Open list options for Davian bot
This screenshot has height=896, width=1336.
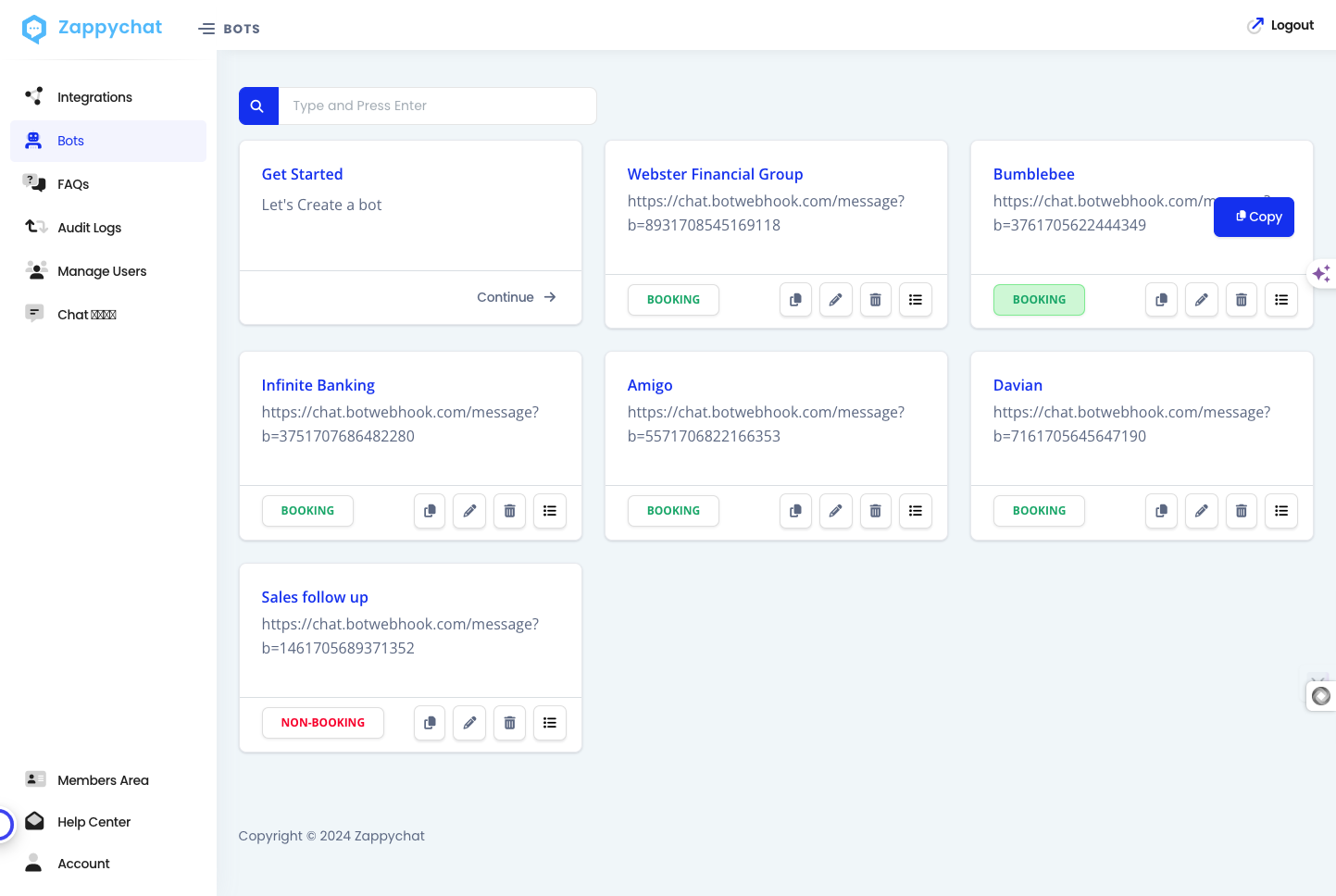(x=1281, y=511)
